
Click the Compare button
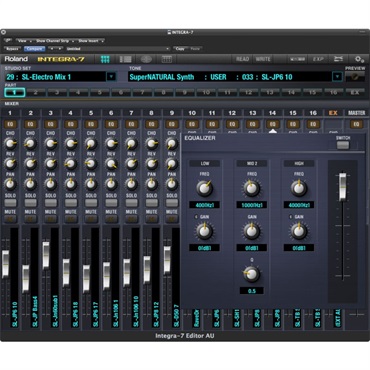click(x=34, y=49)
